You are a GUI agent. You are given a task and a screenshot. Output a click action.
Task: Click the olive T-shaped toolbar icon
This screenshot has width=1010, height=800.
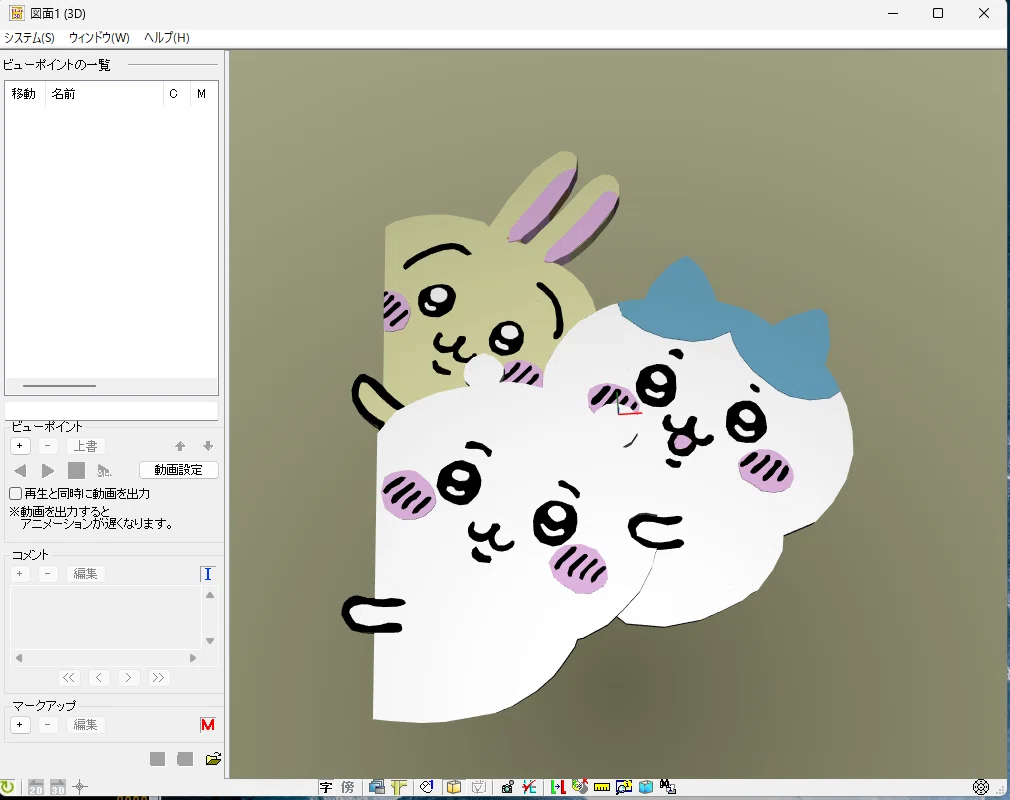399,787
